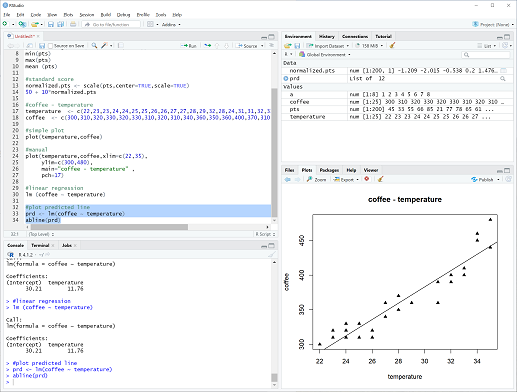Click the temperature row in the Environment values
The image size is (517, 392).
[x=397, y=117]
